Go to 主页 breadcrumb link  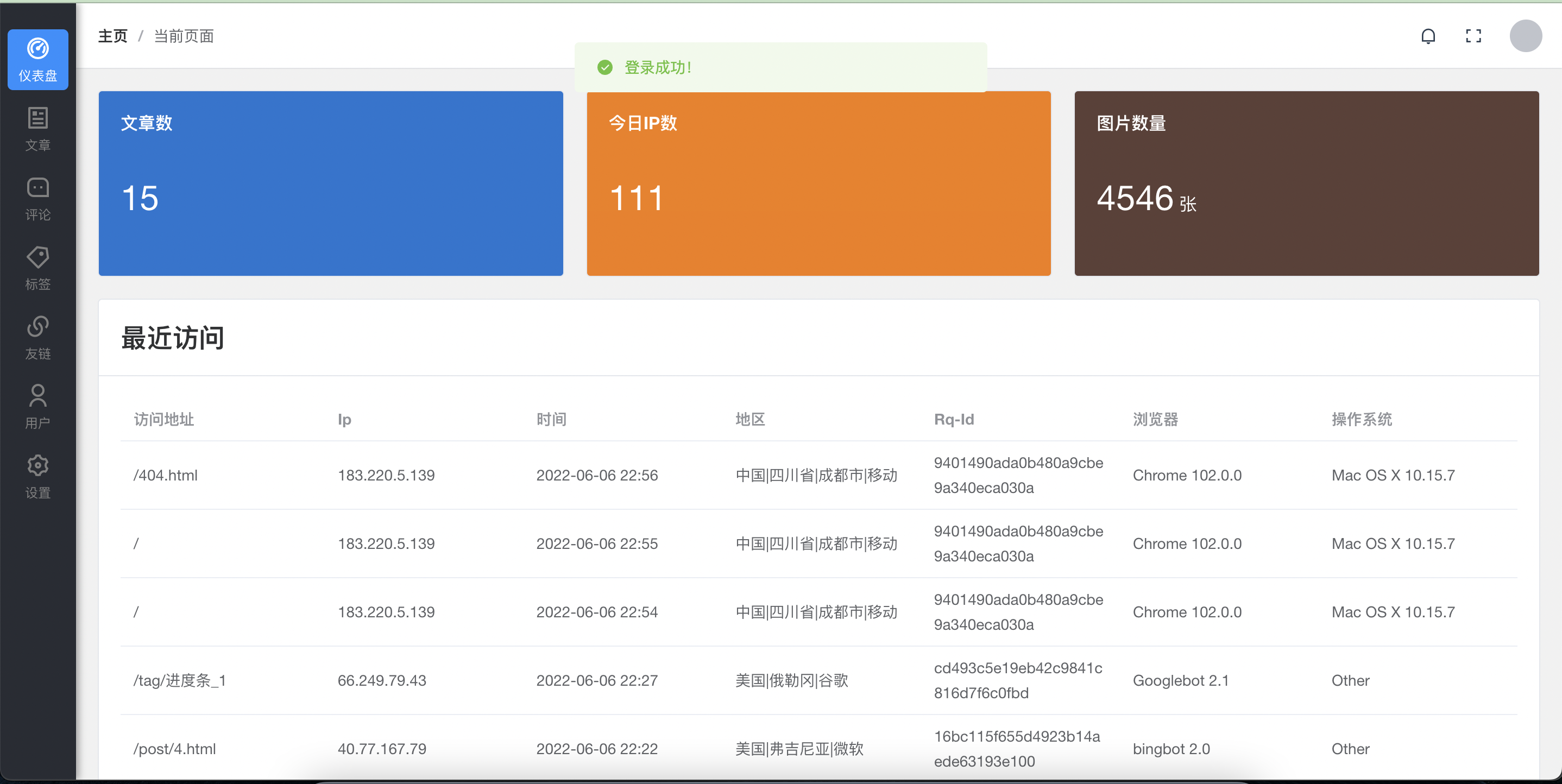[x=113, y=36]
